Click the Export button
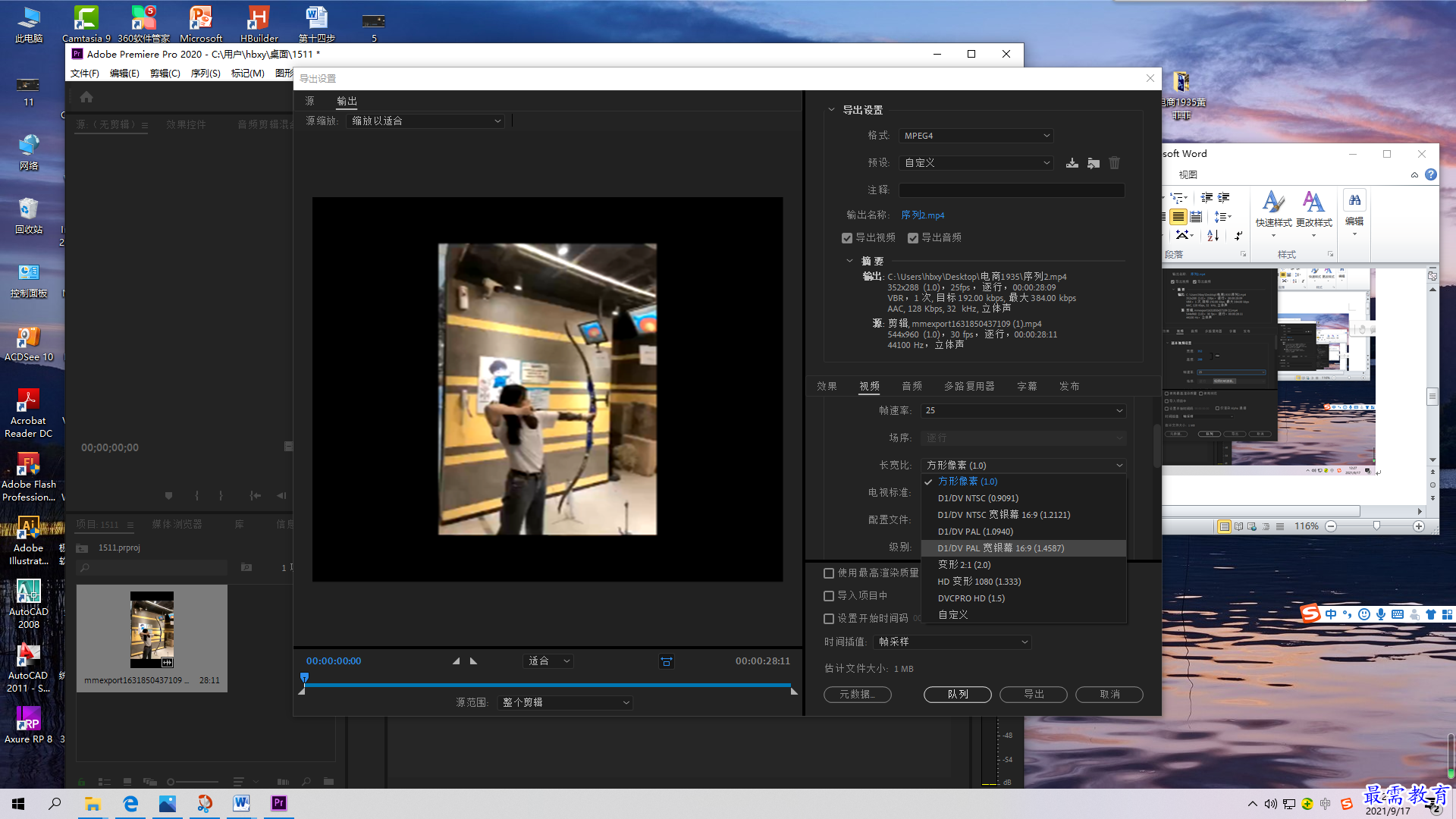Viewport: 1456px width, 819px height. pos(1034,695)
